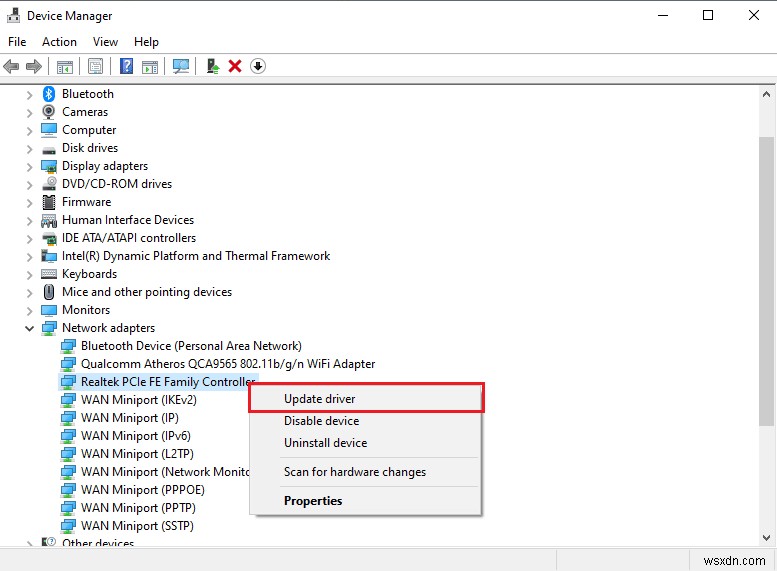Toggle the console tree toolbar icon
Image resolution: width=777 pixels, height=571 pixels.
point(65,66)
